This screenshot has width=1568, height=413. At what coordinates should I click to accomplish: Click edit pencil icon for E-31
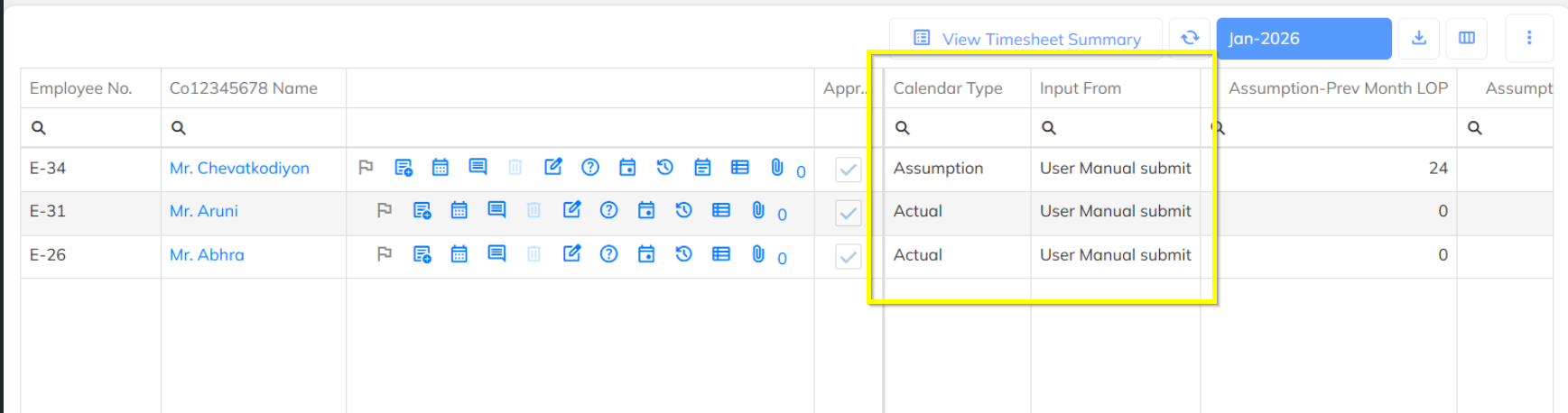(x=571, y=210)
